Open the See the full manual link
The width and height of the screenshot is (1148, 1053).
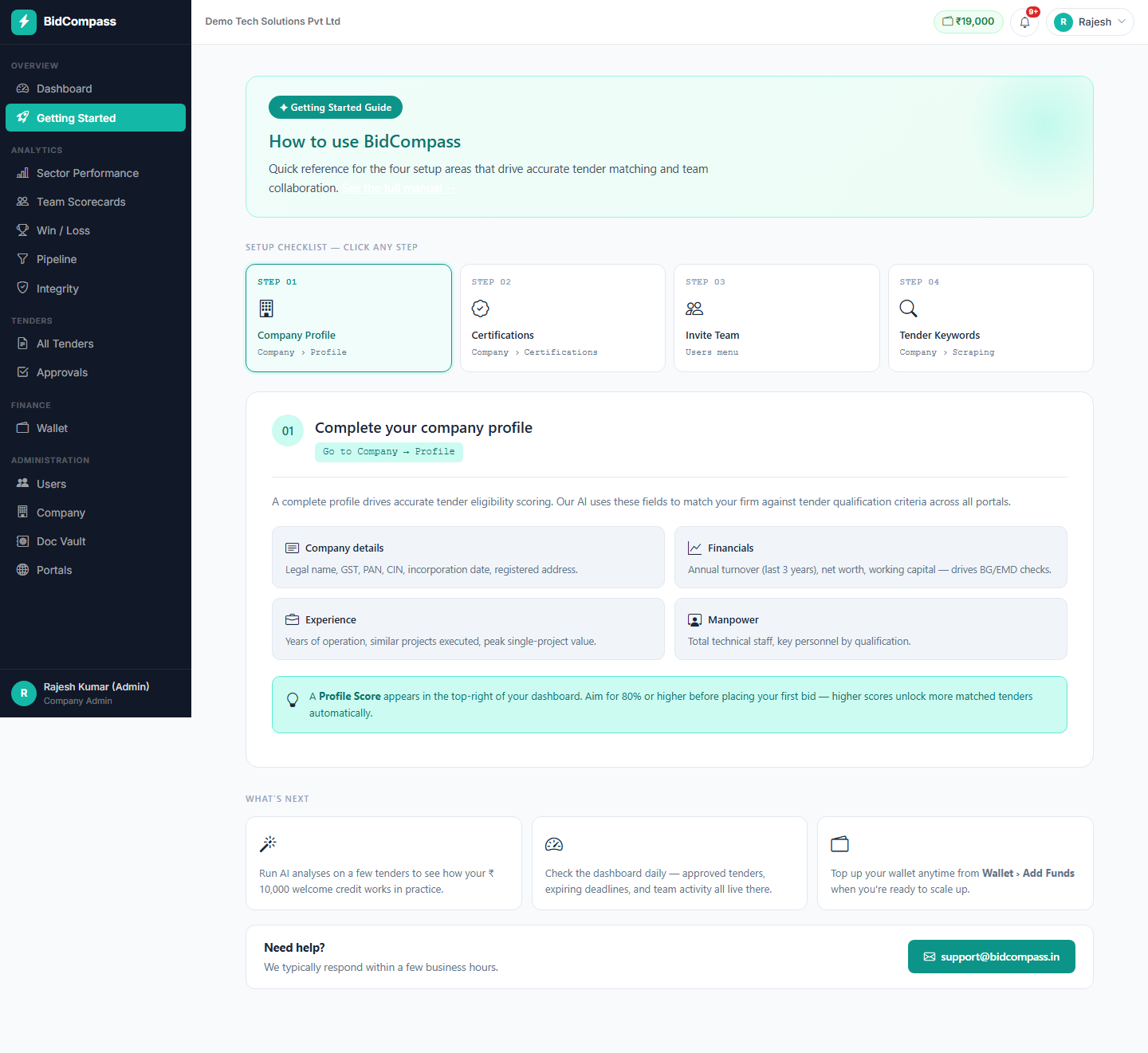click(x=399, y=188)
